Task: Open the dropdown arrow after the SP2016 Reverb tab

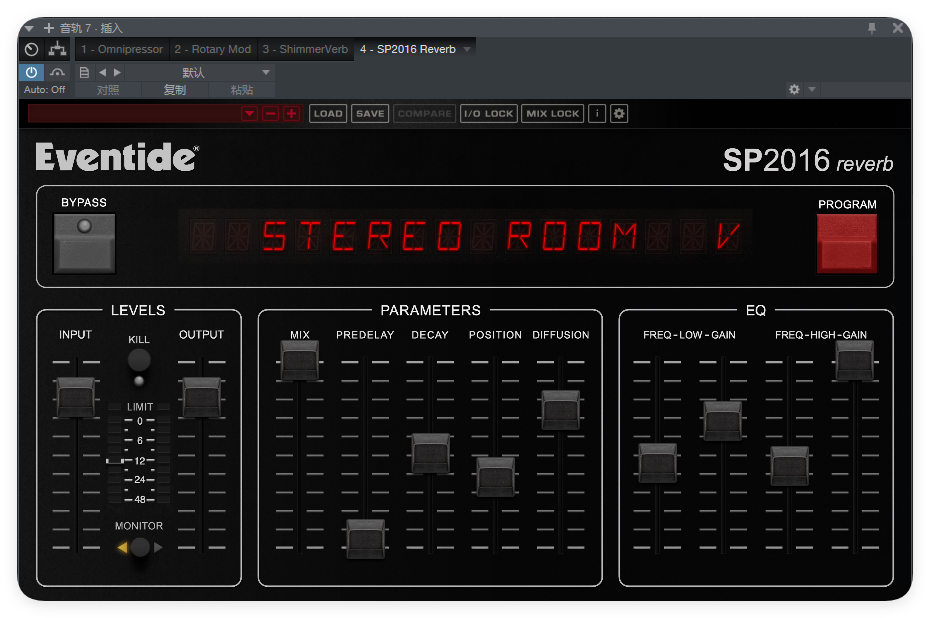Action: tap(467, 49)
